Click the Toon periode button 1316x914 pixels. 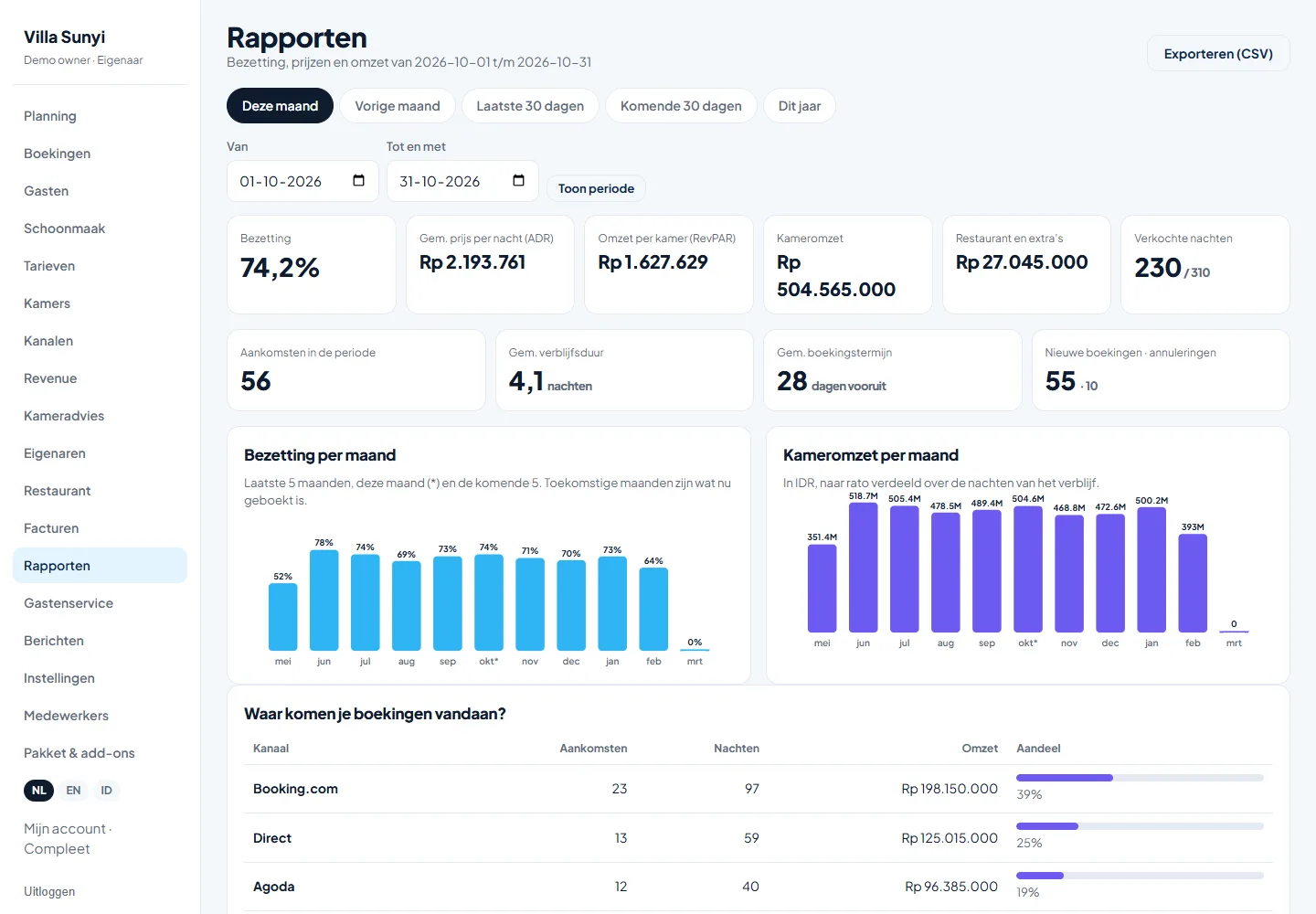[596, 188]
